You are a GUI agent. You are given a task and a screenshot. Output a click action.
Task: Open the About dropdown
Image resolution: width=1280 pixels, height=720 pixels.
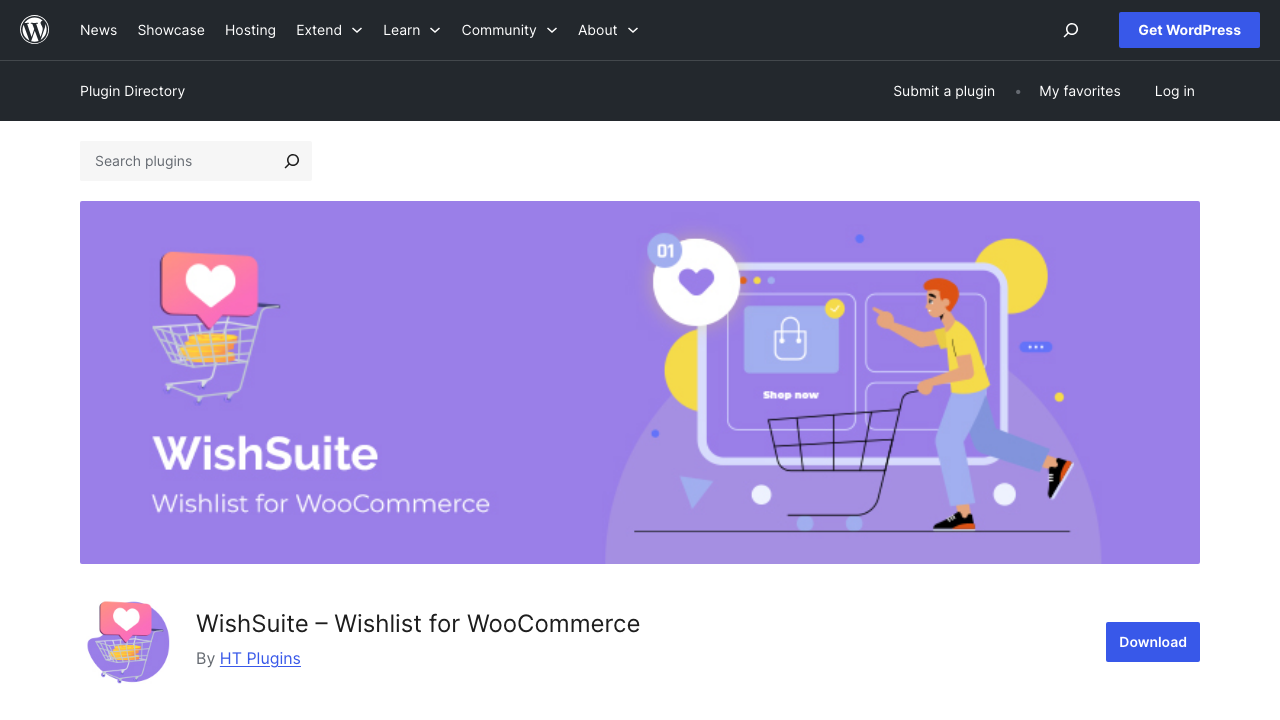607,30
